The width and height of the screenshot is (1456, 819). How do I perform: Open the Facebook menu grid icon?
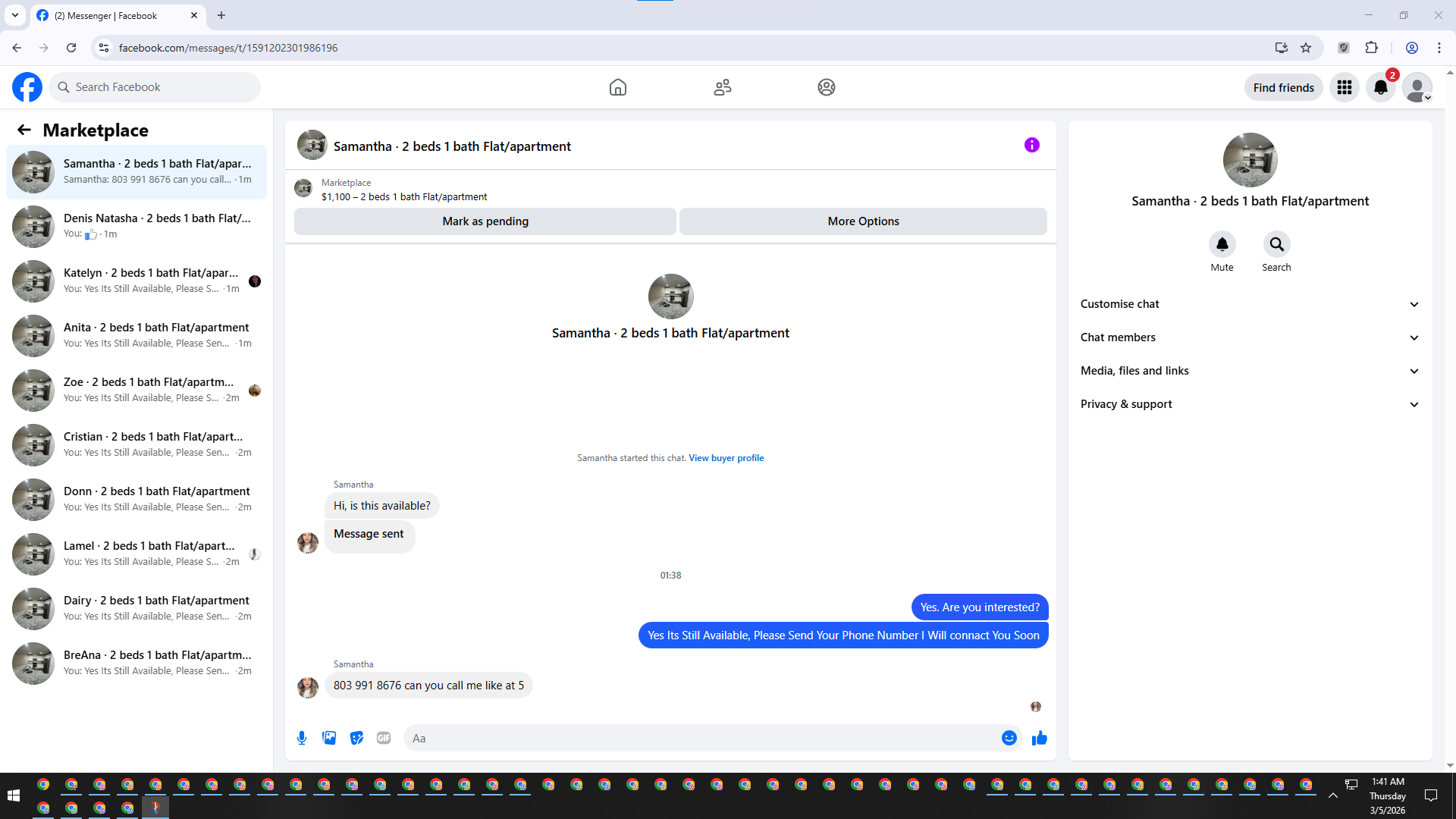[x=1345, y=87]
